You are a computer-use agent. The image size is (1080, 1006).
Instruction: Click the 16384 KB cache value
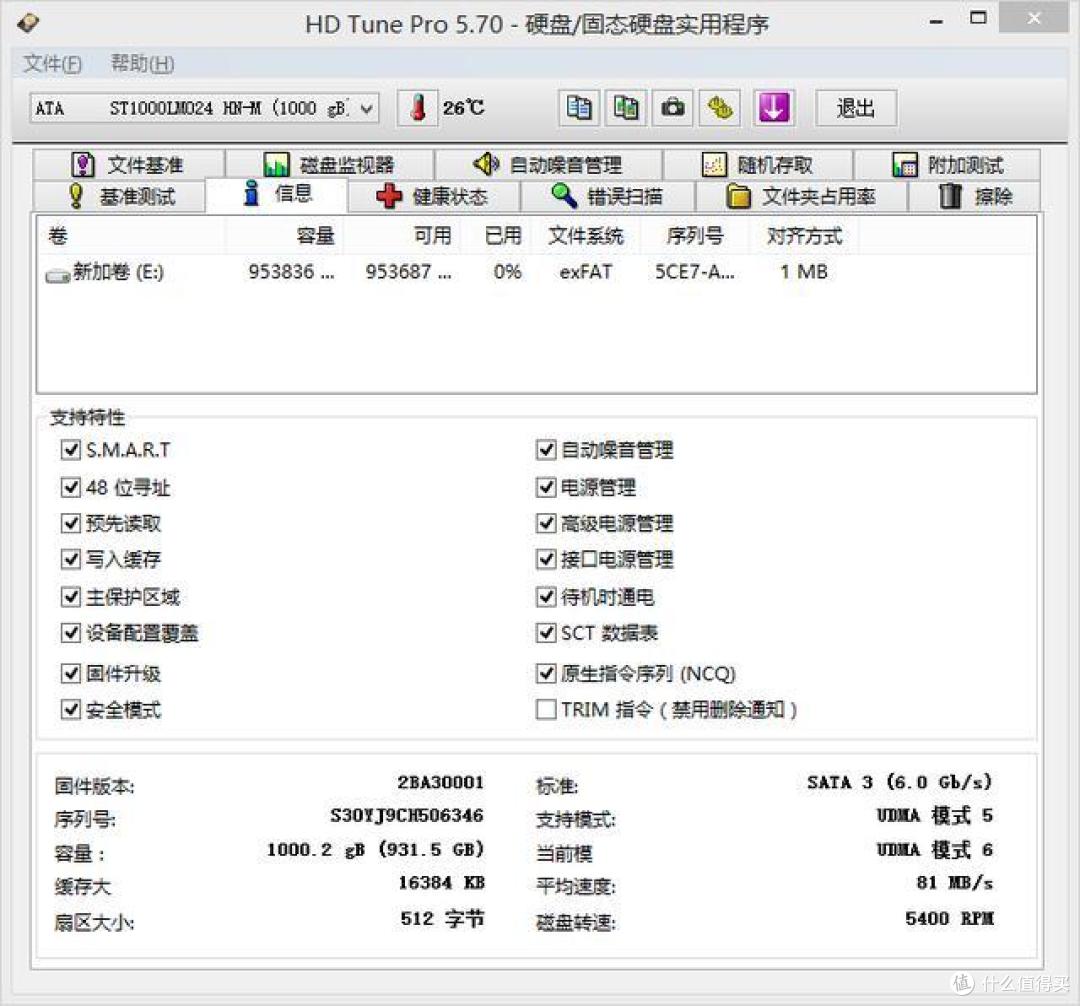point(442,883)
